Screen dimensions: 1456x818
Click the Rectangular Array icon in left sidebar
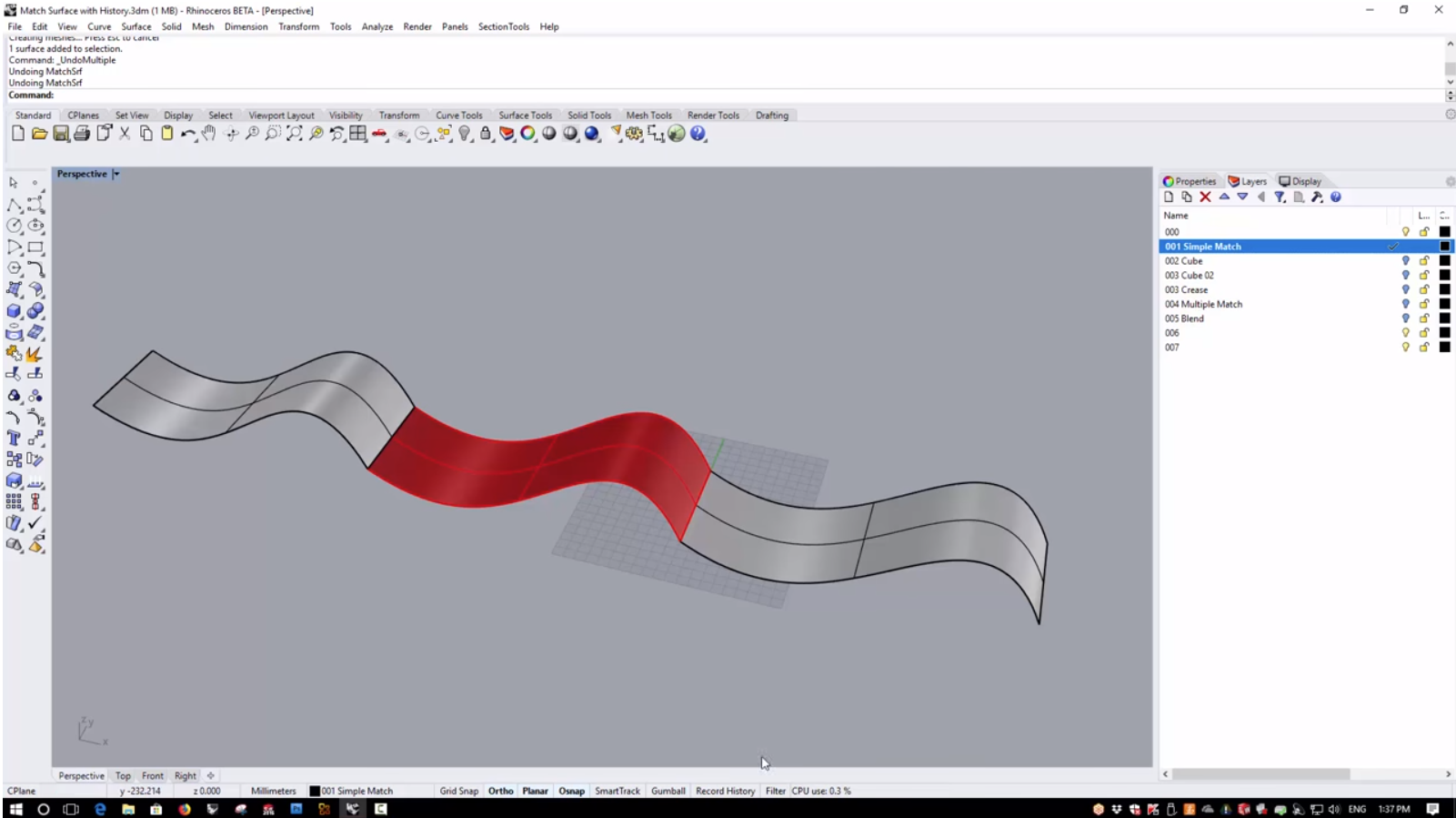[15, 502]
